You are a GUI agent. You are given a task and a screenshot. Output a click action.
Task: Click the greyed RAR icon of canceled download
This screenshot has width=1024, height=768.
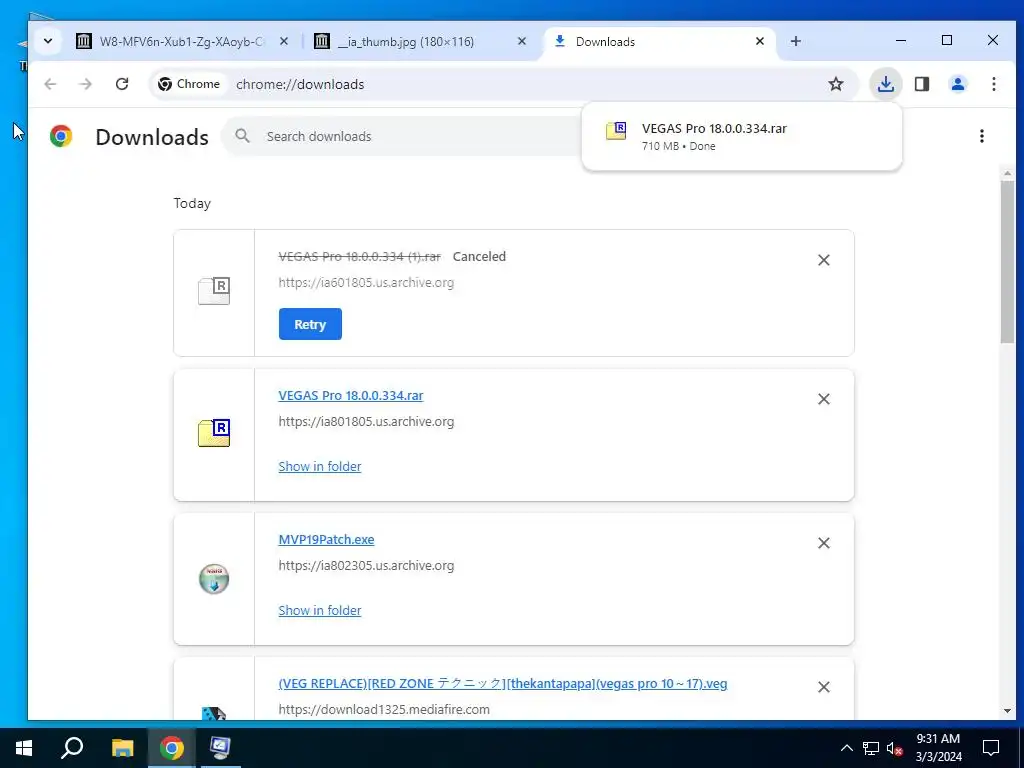click(214, 291)
